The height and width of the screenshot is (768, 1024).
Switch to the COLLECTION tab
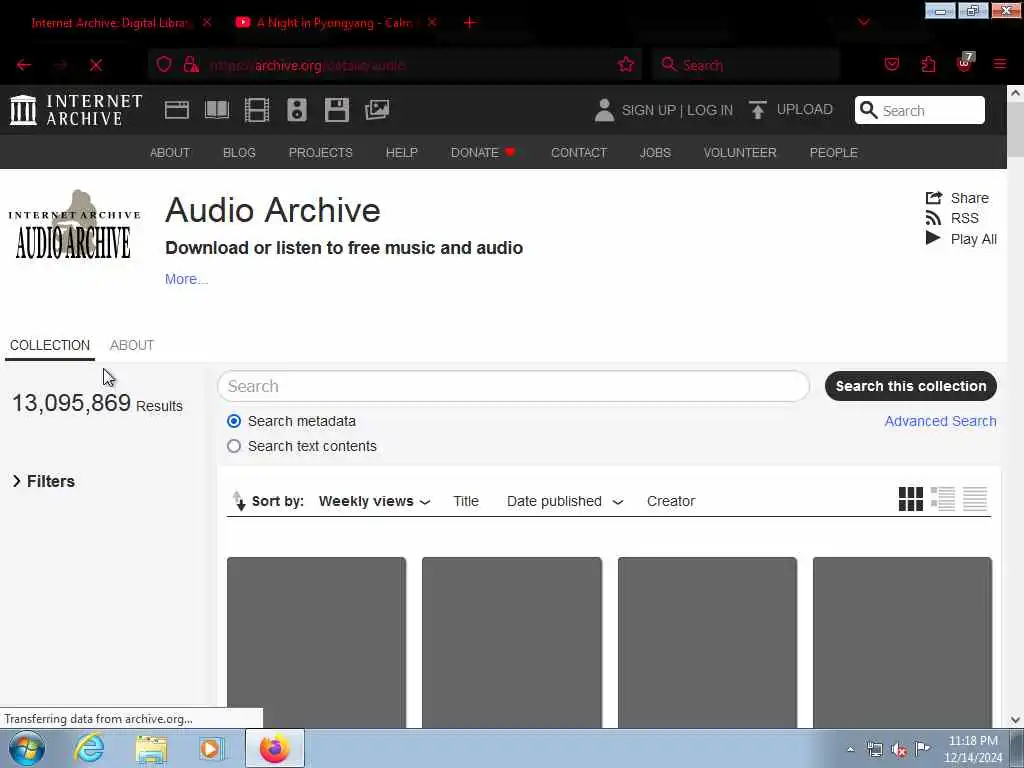(50, 345)
